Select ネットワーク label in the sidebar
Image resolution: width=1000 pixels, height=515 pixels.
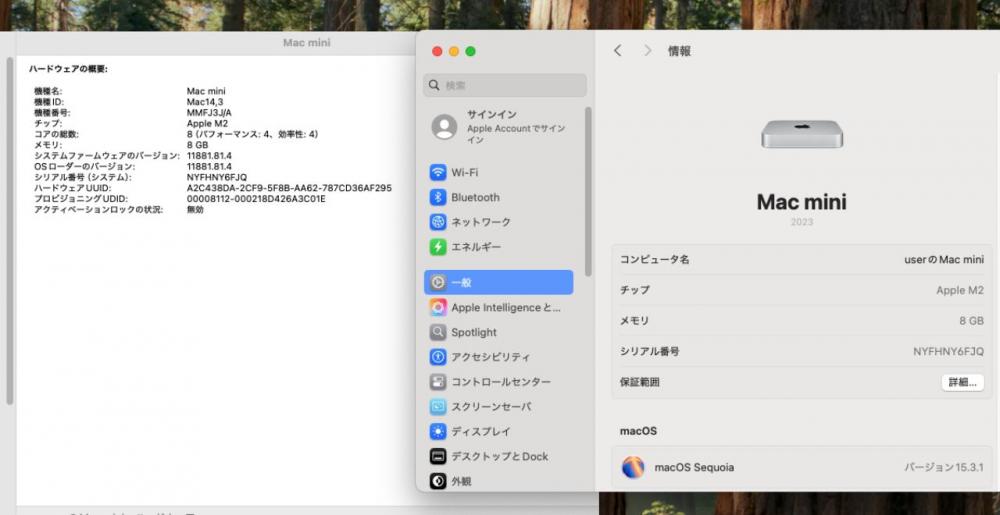[481, 222]
